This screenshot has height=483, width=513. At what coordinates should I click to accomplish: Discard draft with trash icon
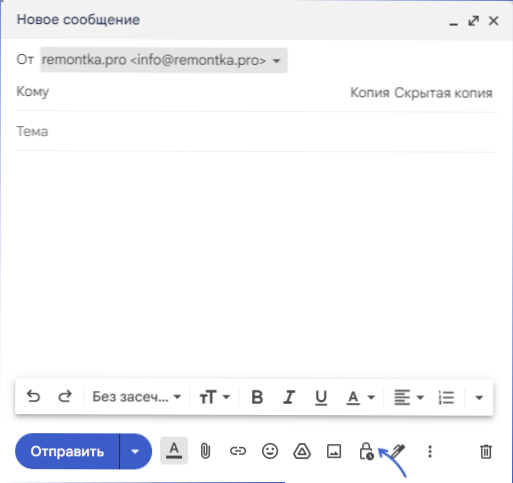pos(486,451)
